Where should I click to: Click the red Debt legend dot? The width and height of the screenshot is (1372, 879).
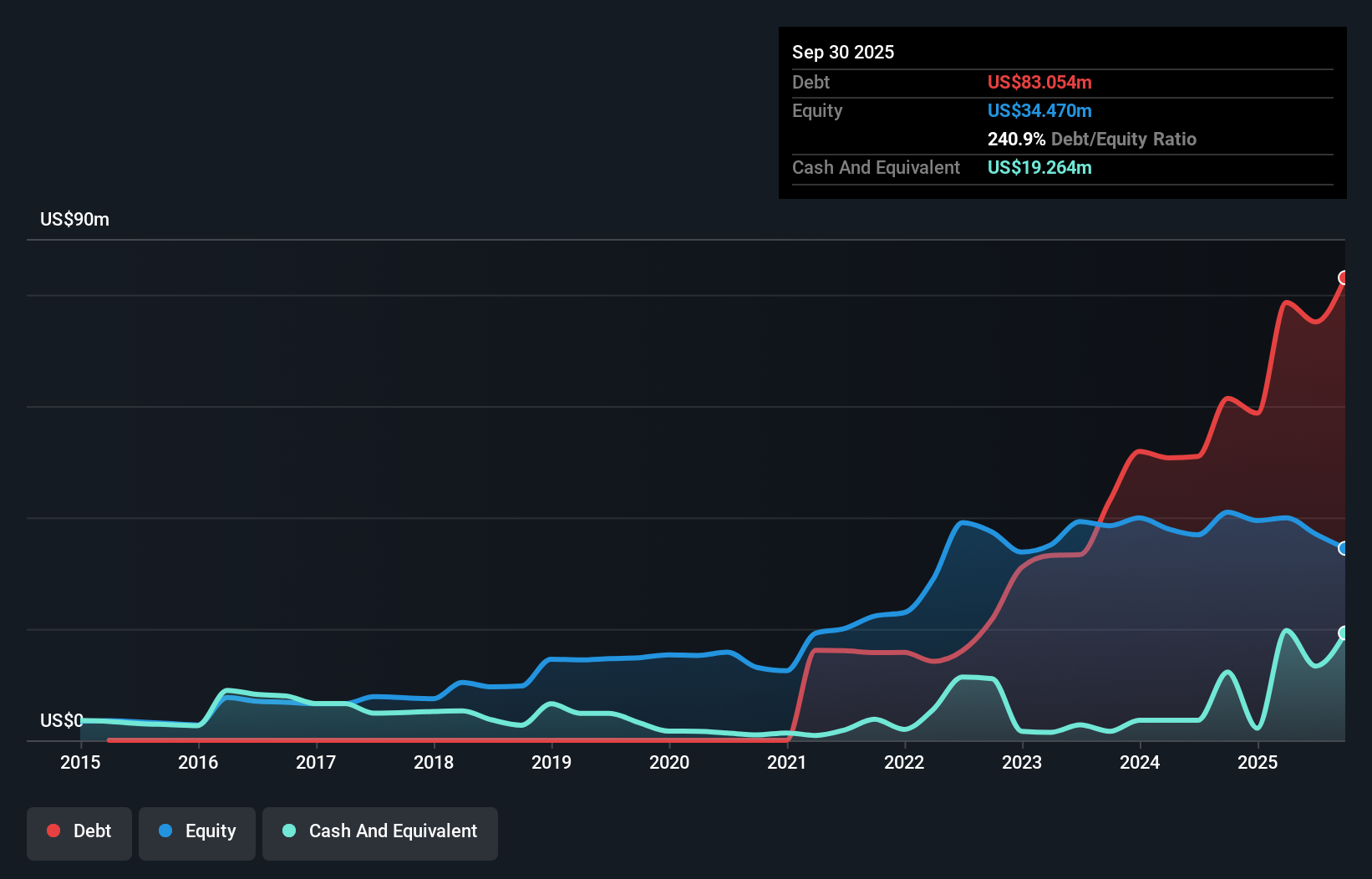pos(53,831)
